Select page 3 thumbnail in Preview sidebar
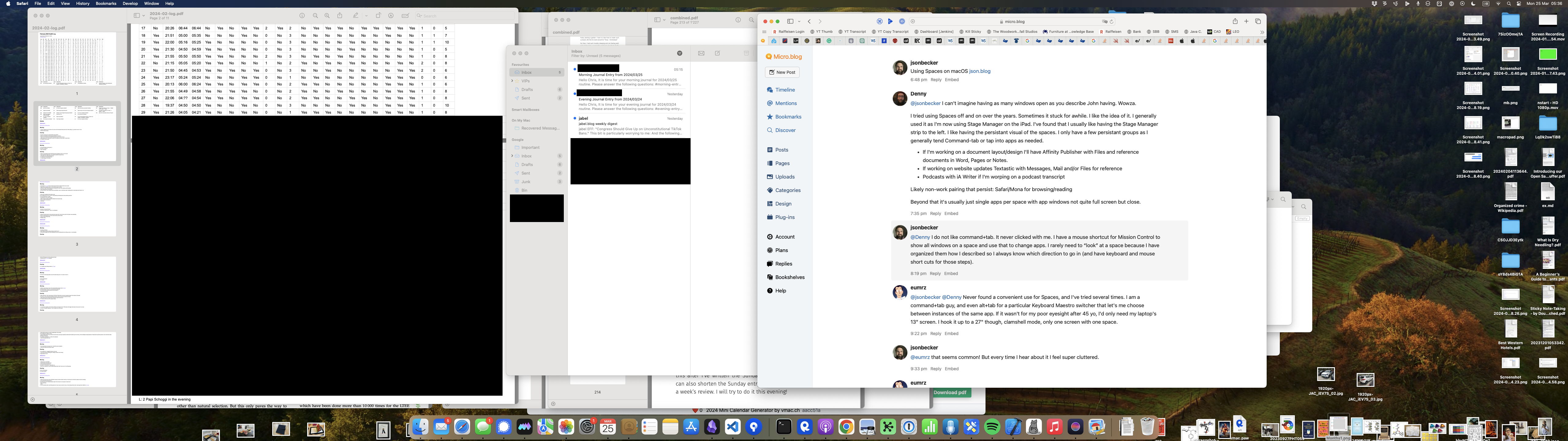Viewport: 1568px width, 441px height. 77,209
